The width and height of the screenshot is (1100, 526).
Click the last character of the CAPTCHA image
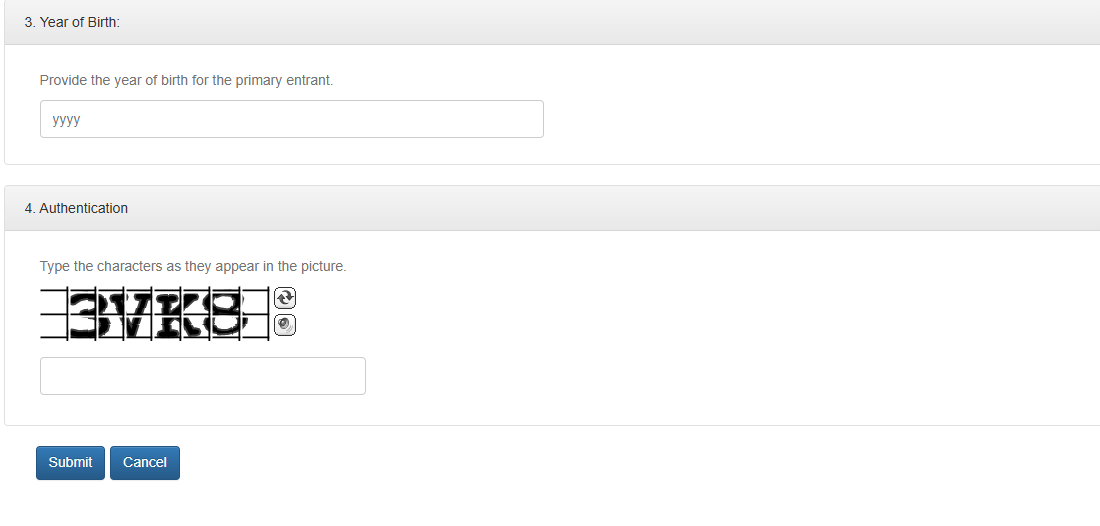(x=229, y=315)
